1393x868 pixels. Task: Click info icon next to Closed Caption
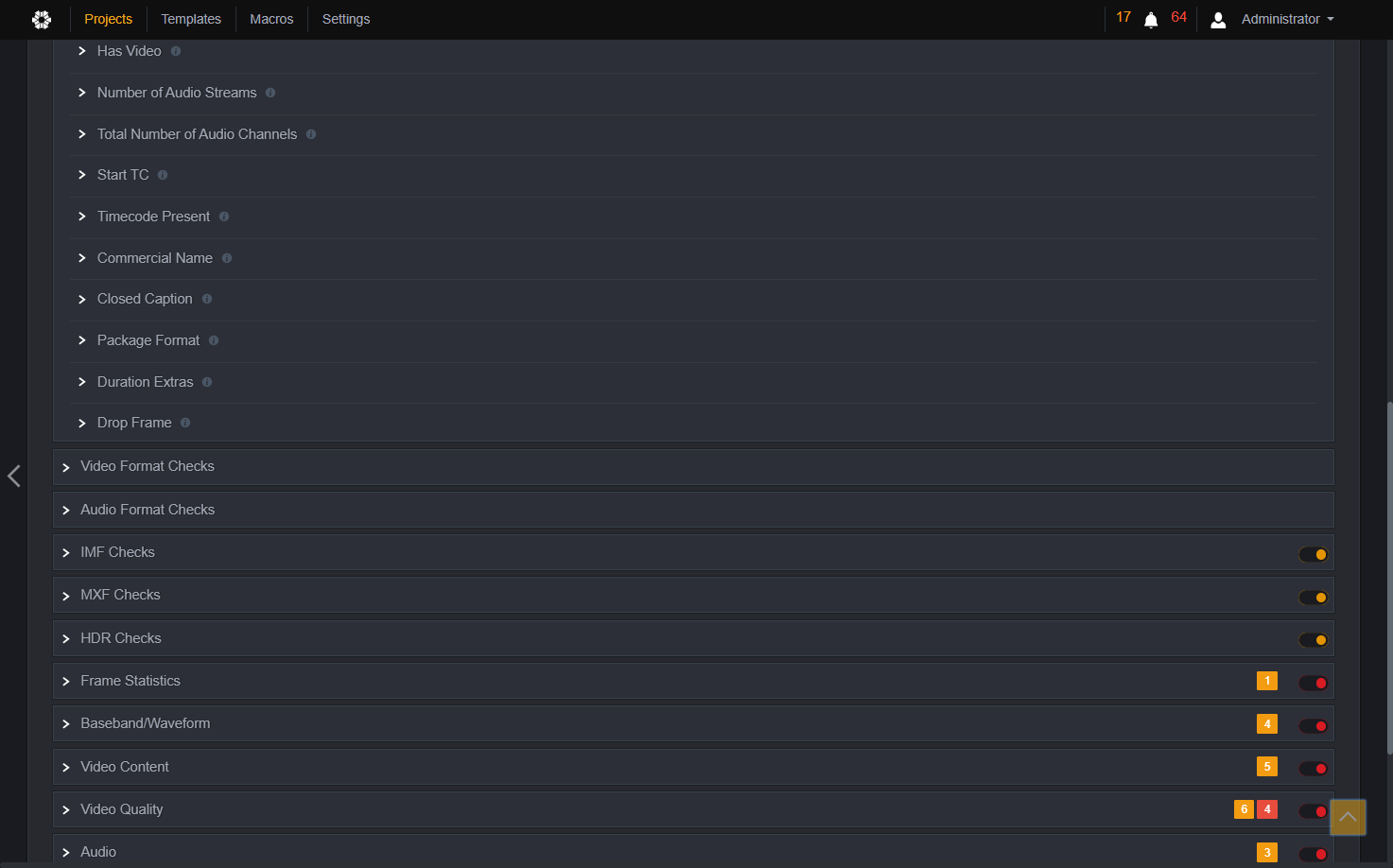click(x=207, y=299)
